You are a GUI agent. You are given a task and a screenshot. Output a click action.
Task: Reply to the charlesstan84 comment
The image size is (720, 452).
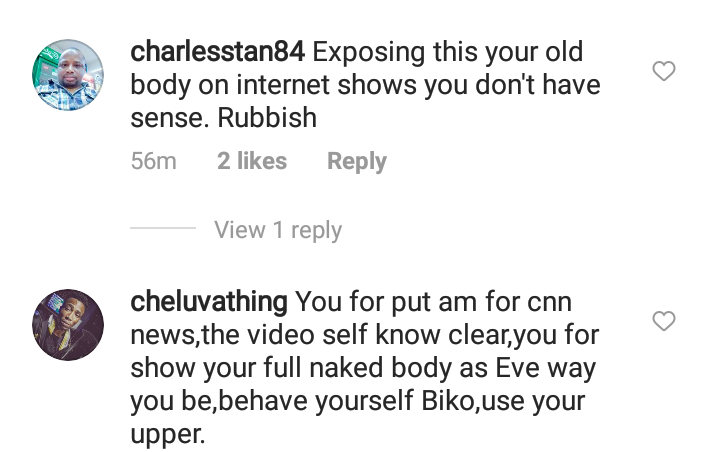pyautogui.click(x=357, y=161)
